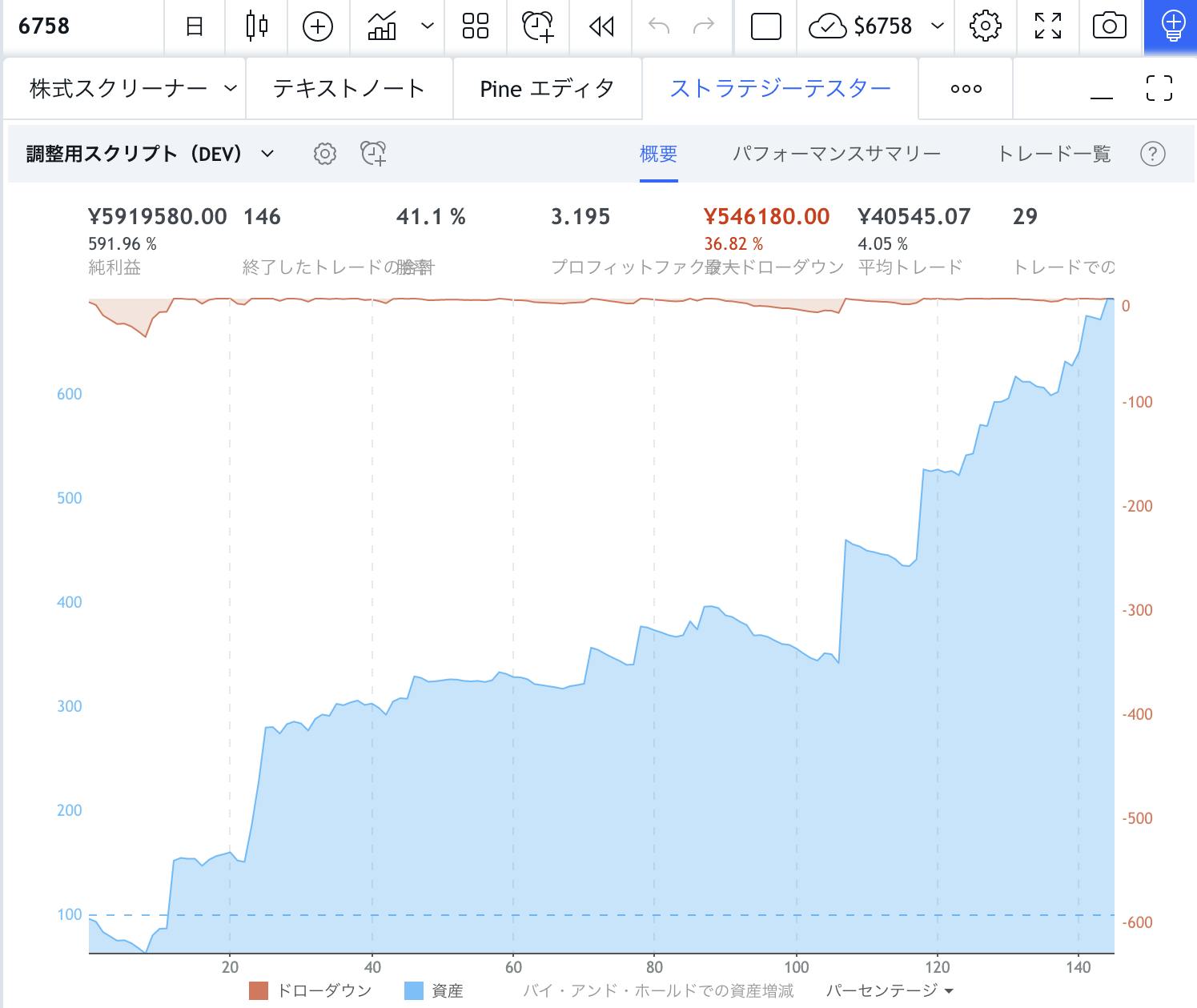Click the 純利益 label
The image size is (1197, 1008).
click(x=114, y=267)
